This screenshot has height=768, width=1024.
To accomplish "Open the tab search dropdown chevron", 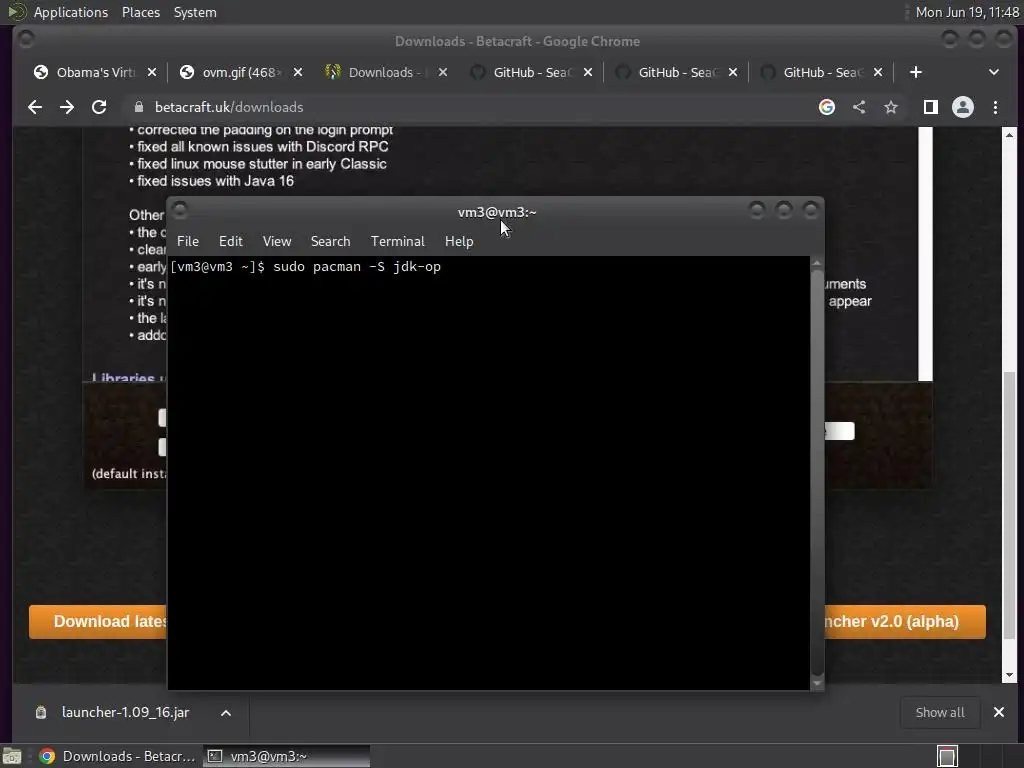I will (993, 72).
